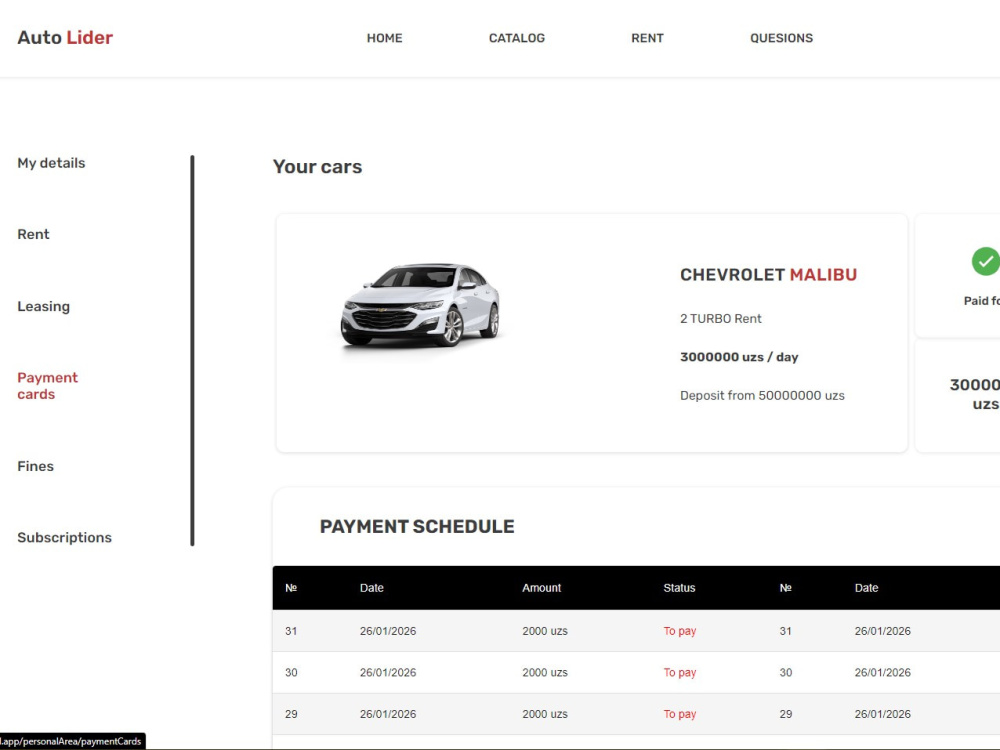This screenshot has width=1000, height=750.
Task: Click the 2000 uzs amount in row 30
Action: point(545,673)
